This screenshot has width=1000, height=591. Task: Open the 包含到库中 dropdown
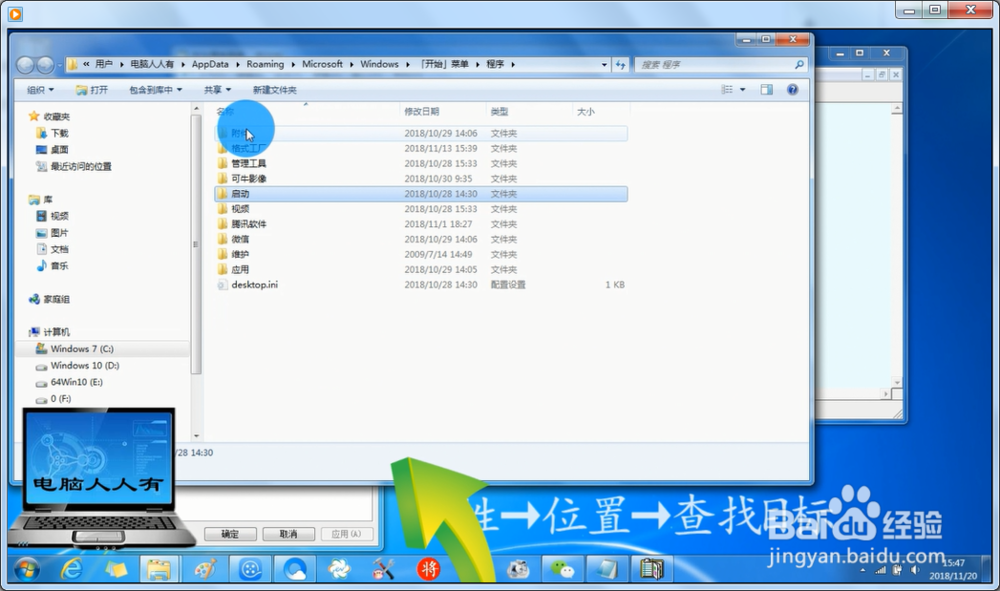click(x=156, y=90)
